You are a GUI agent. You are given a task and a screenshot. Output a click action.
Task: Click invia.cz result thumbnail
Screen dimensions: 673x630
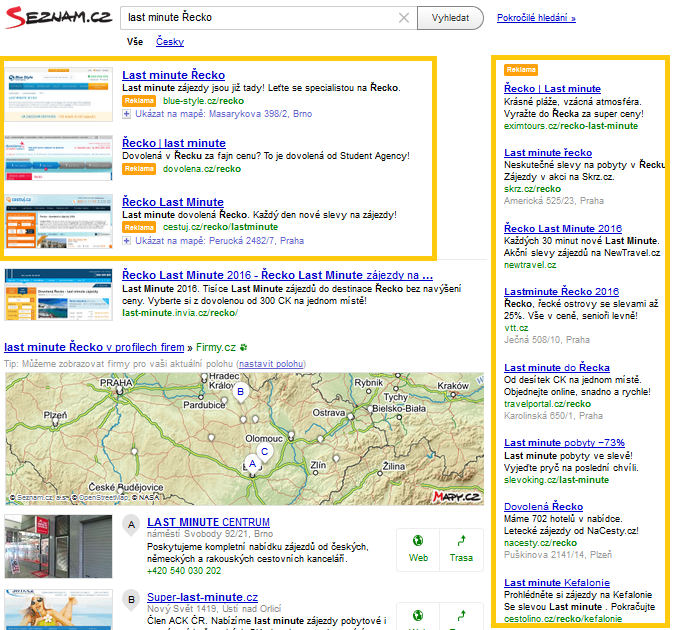pyautogui.click(x=59, y=295)
